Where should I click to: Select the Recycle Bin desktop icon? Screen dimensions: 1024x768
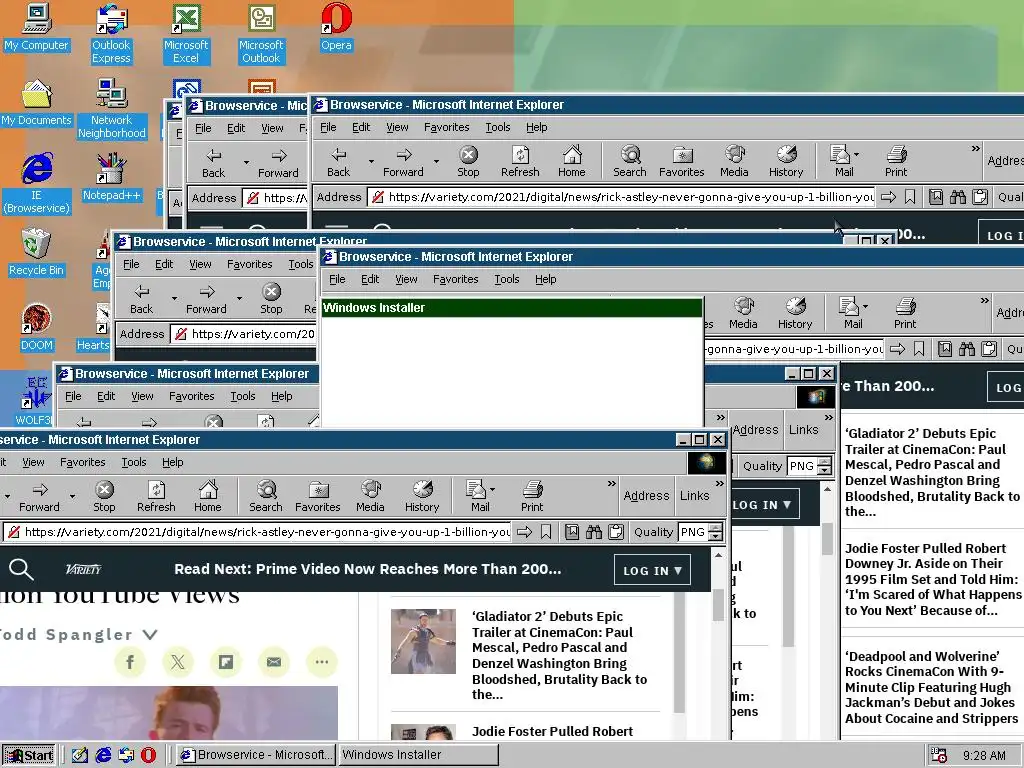(x=37, y=252)
